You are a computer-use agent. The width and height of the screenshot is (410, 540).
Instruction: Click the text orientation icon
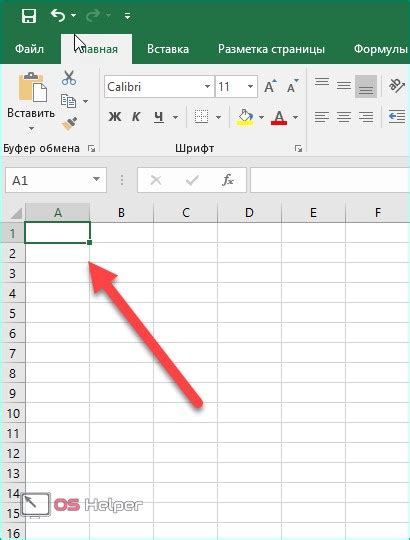click(396, 85)
